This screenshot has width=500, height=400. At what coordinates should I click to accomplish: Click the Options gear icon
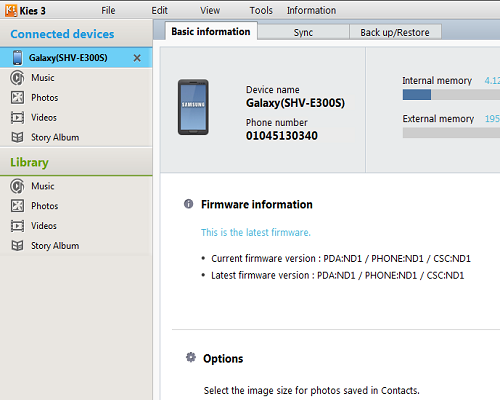[191, 357]
